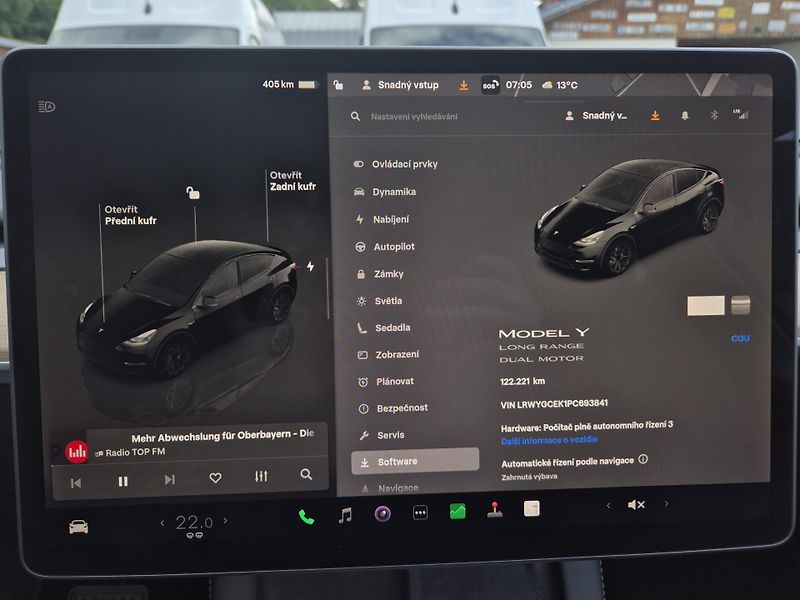Skip to the next radio track
This screenshot has width=800, height=600.
(x=170, y=479)
